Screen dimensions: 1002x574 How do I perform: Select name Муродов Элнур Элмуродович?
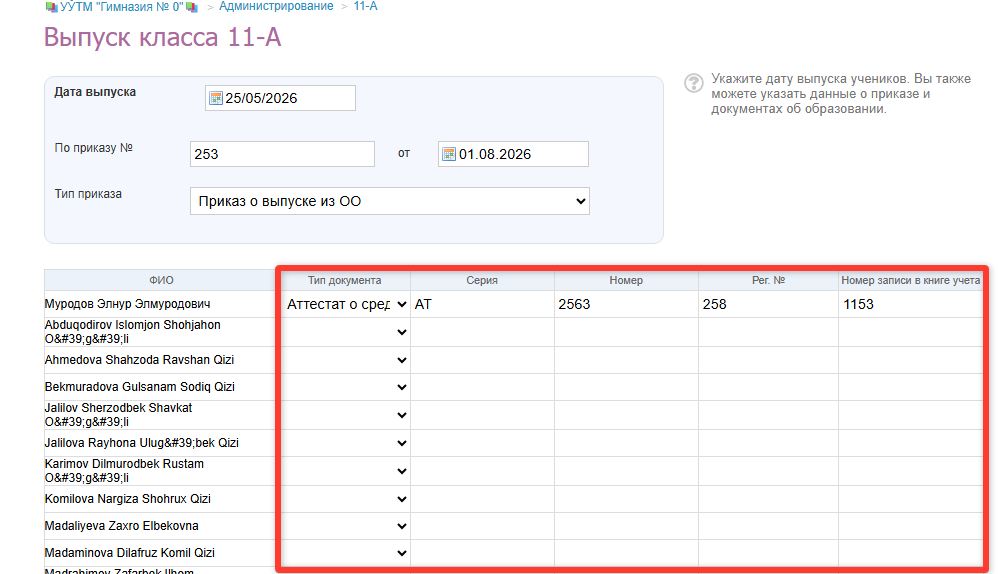[127, 304]
